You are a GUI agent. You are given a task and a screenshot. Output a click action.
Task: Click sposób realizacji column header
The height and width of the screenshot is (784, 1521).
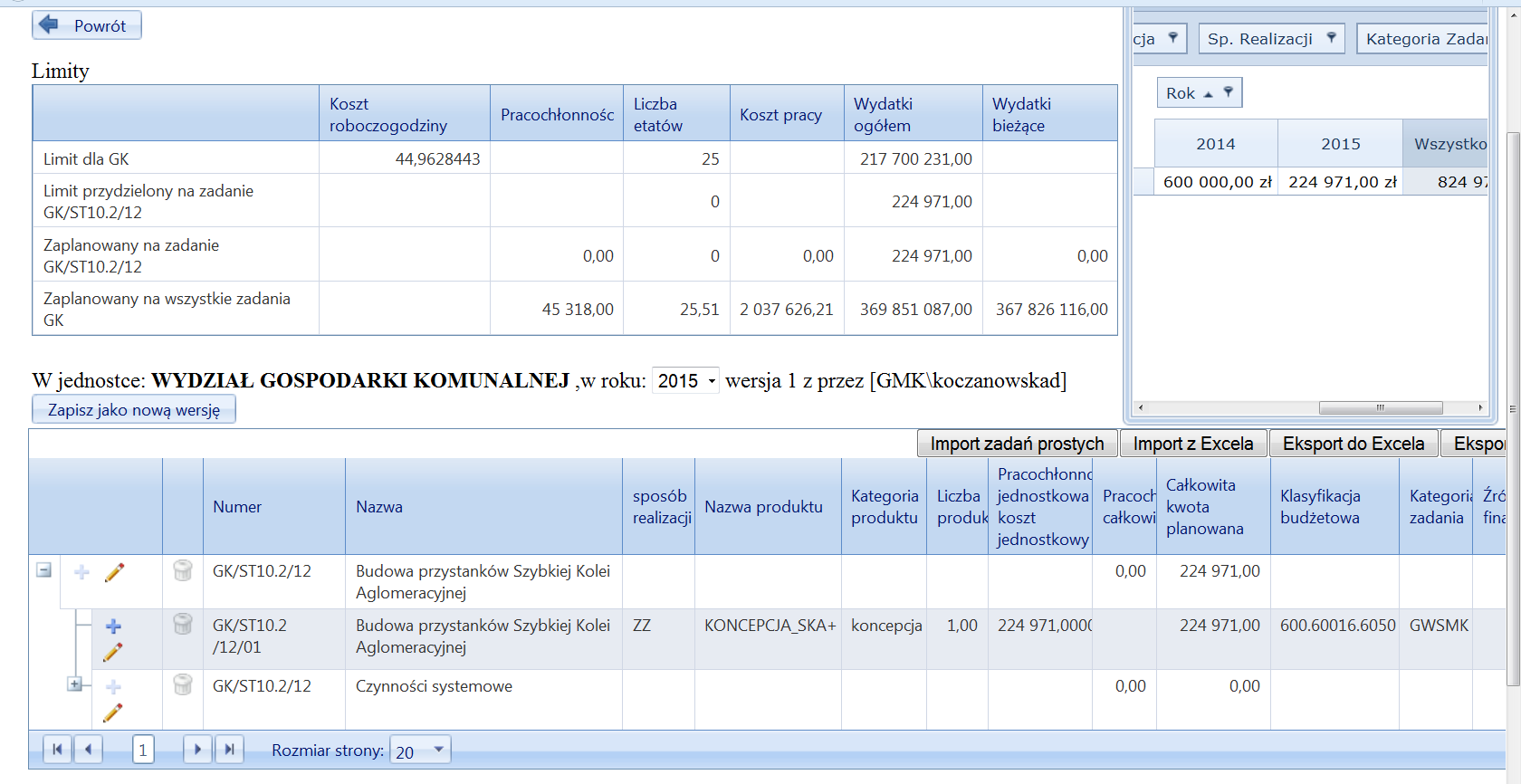tap(658, 507)
